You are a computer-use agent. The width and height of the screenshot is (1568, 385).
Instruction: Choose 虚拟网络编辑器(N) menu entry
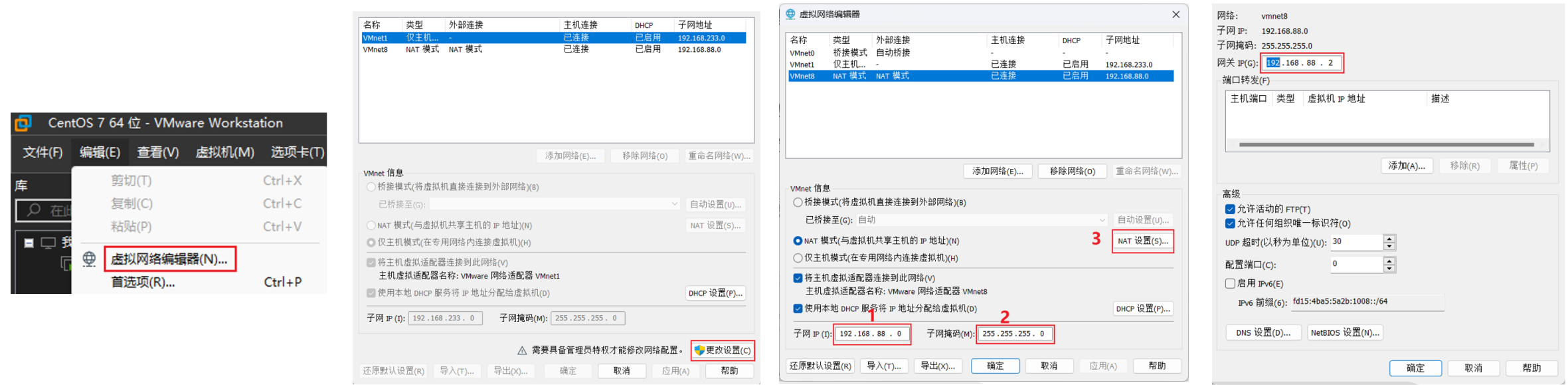[169, 259]
